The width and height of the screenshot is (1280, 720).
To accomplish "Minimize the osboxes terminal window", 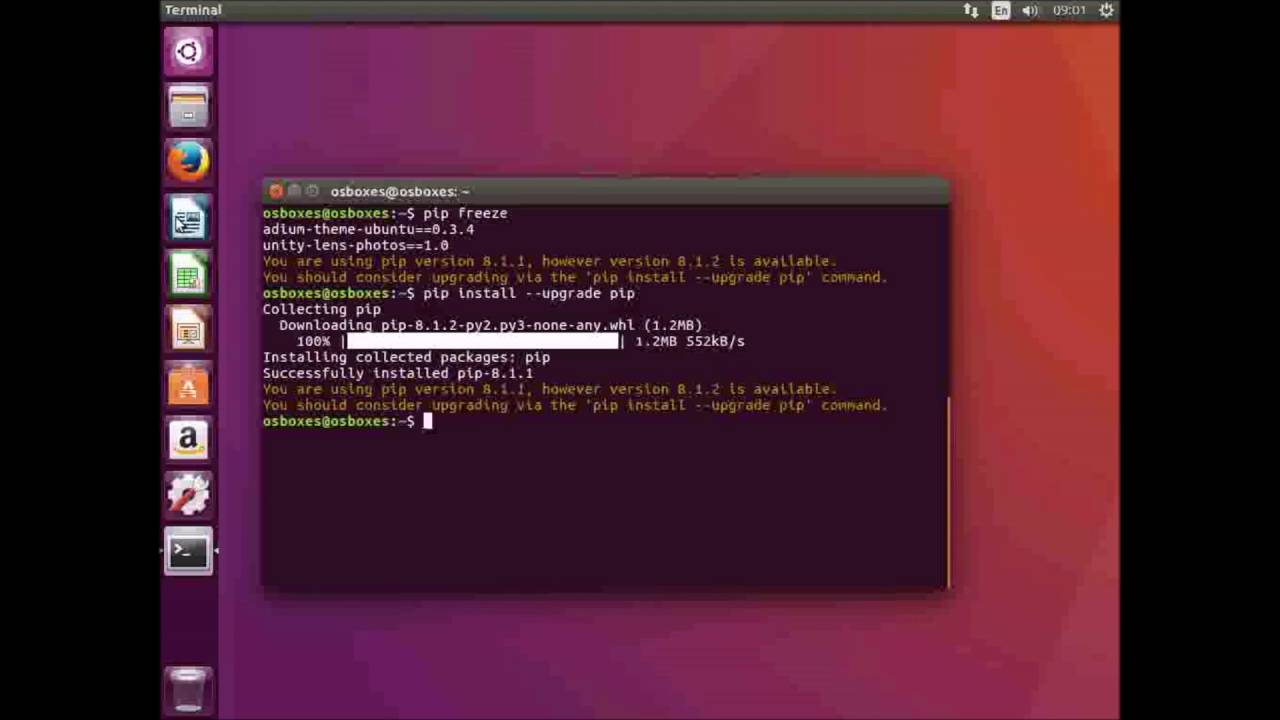I will click(x=294, y=191).
